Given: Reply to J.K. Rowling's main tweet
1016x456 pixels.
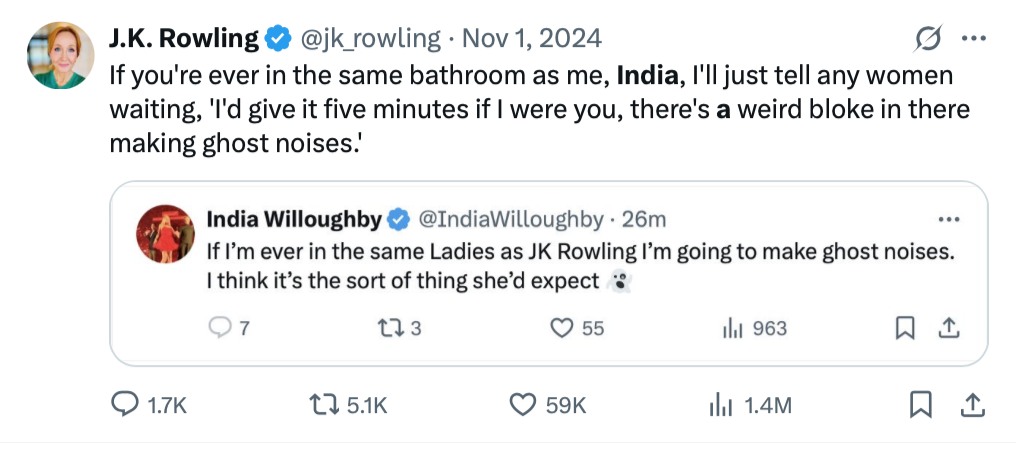Looking at the screenshot, I should point(124,404).
